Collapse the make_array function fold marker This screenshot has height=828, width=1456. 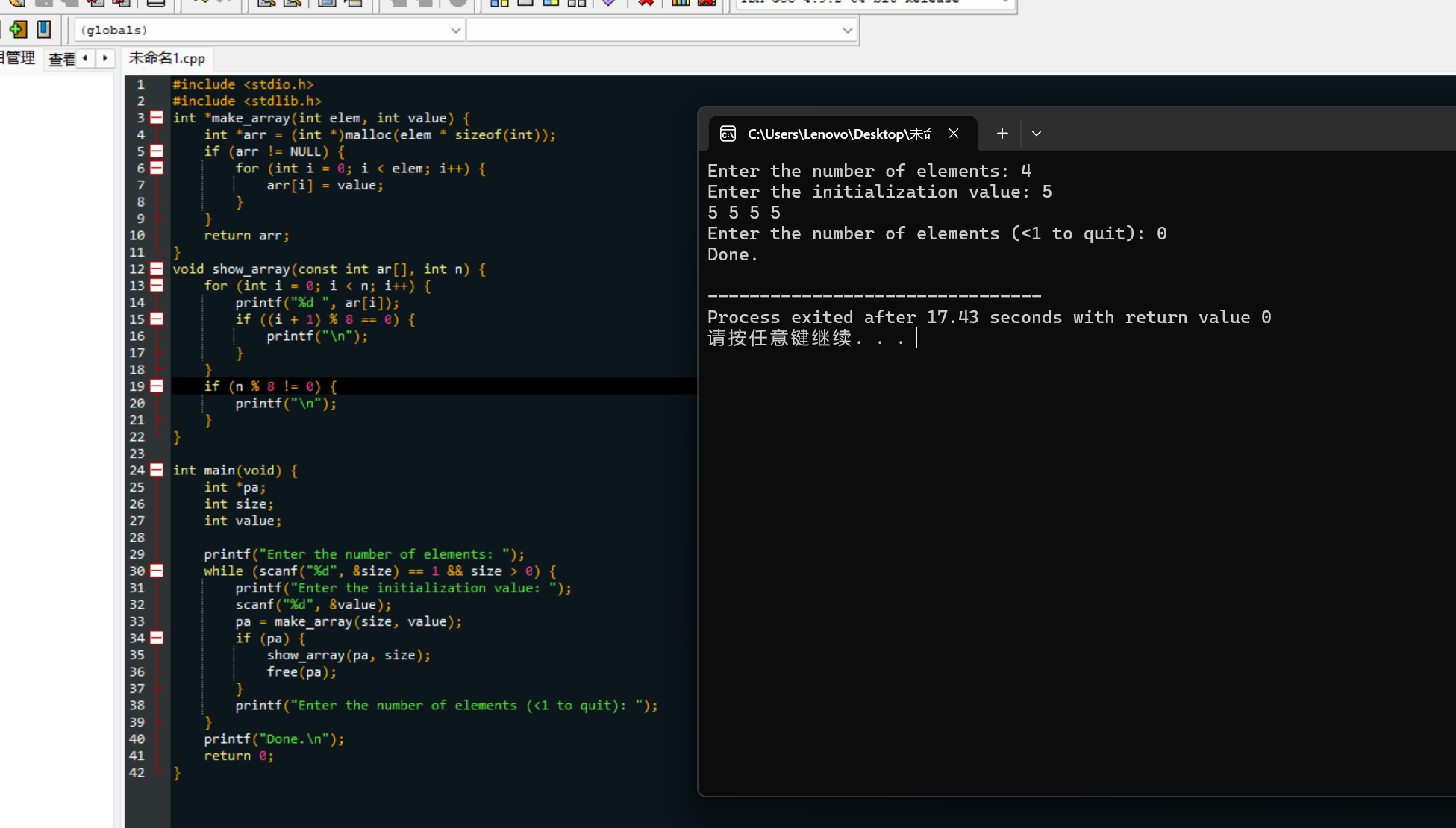click(157, 118)
